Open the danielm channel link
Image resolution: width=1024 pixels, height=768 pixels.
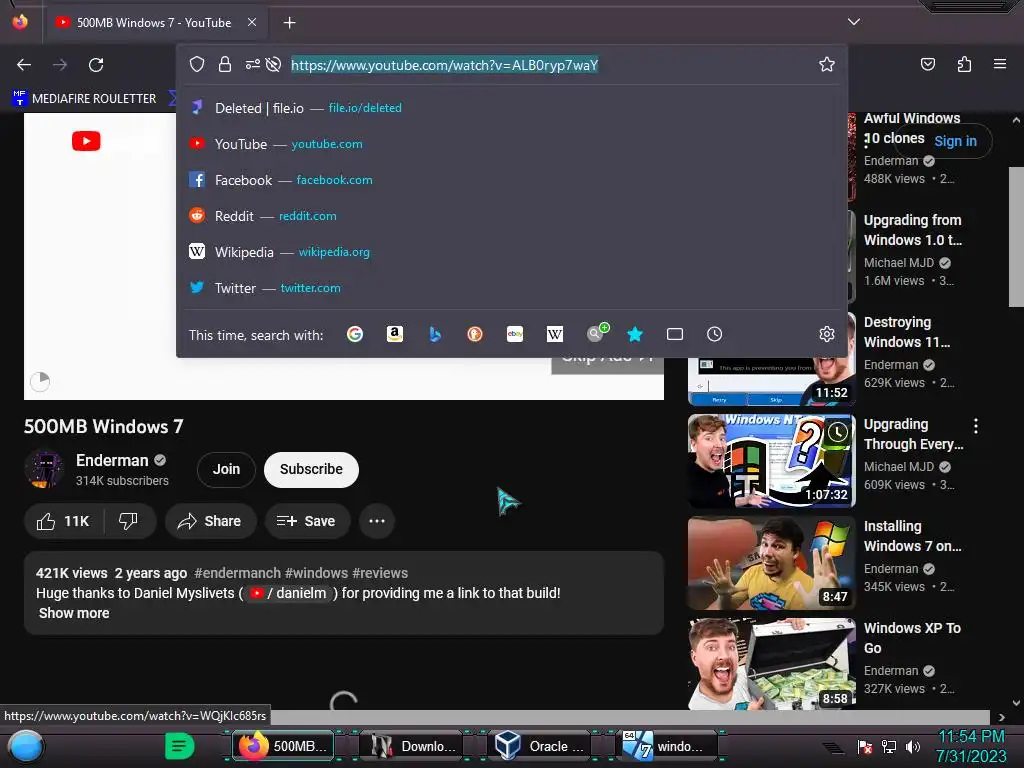(x=288, y=593)
